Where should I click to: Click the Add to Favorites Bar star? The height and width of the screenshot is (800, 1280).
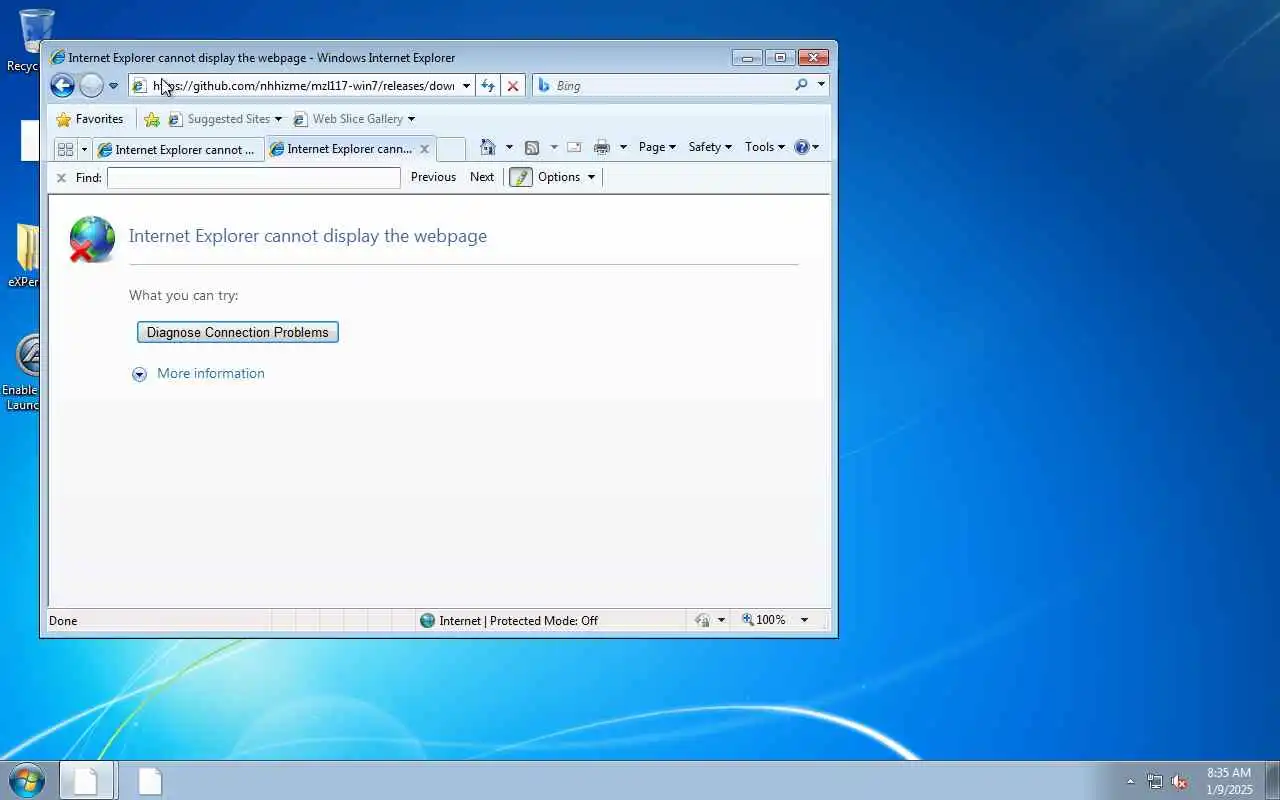[x=152, y=119]
